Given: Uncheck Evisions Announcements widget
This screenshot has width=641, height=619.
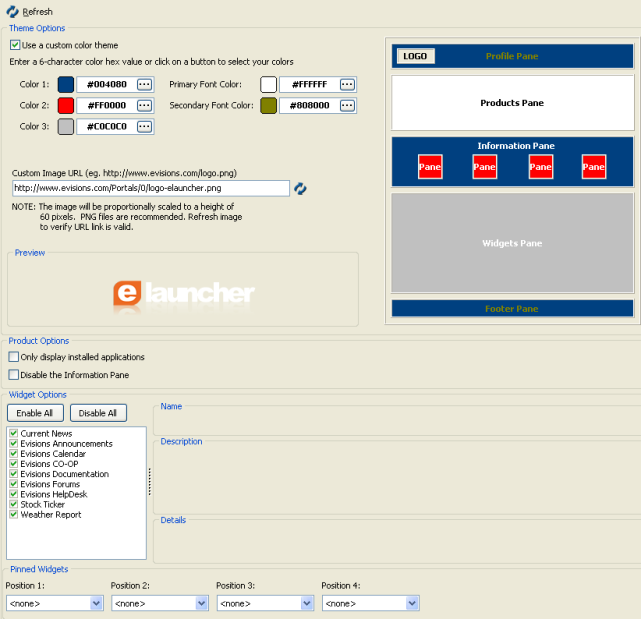Looking at the screenshot, I should click(13, 444).
